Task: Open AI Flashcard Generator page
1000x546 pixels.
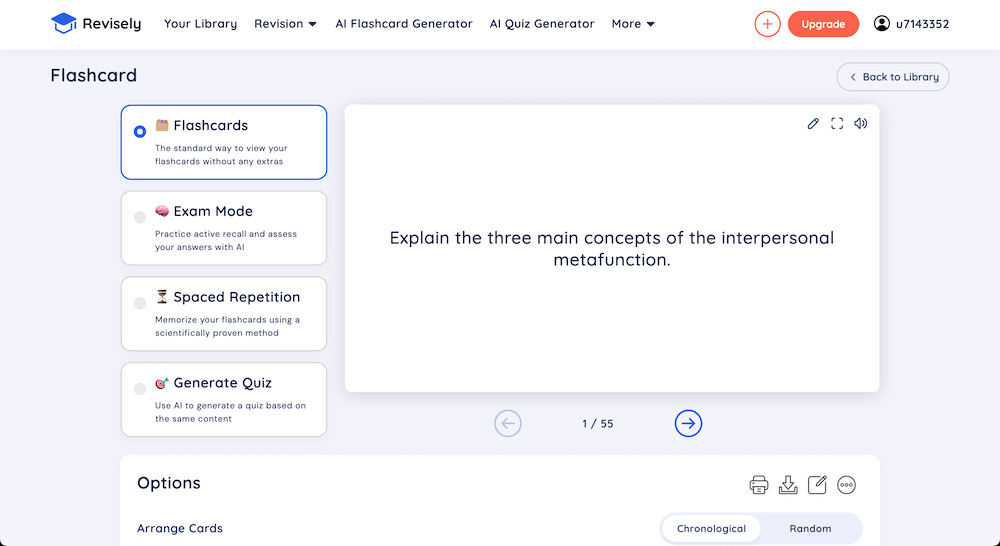Action: [x=404, y=24]
